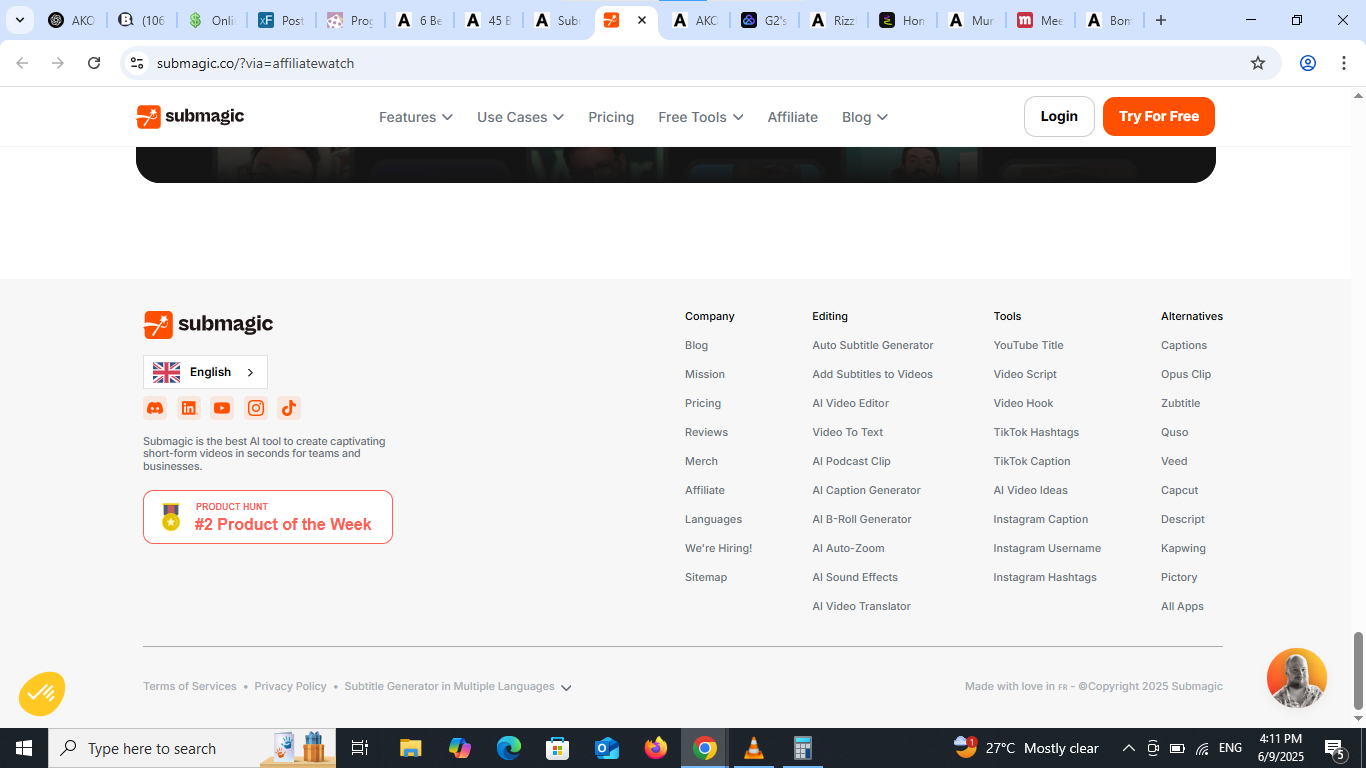Show hidden system tray icons
Viewport: 1366px width, 768px height.
pos(1129,748)
